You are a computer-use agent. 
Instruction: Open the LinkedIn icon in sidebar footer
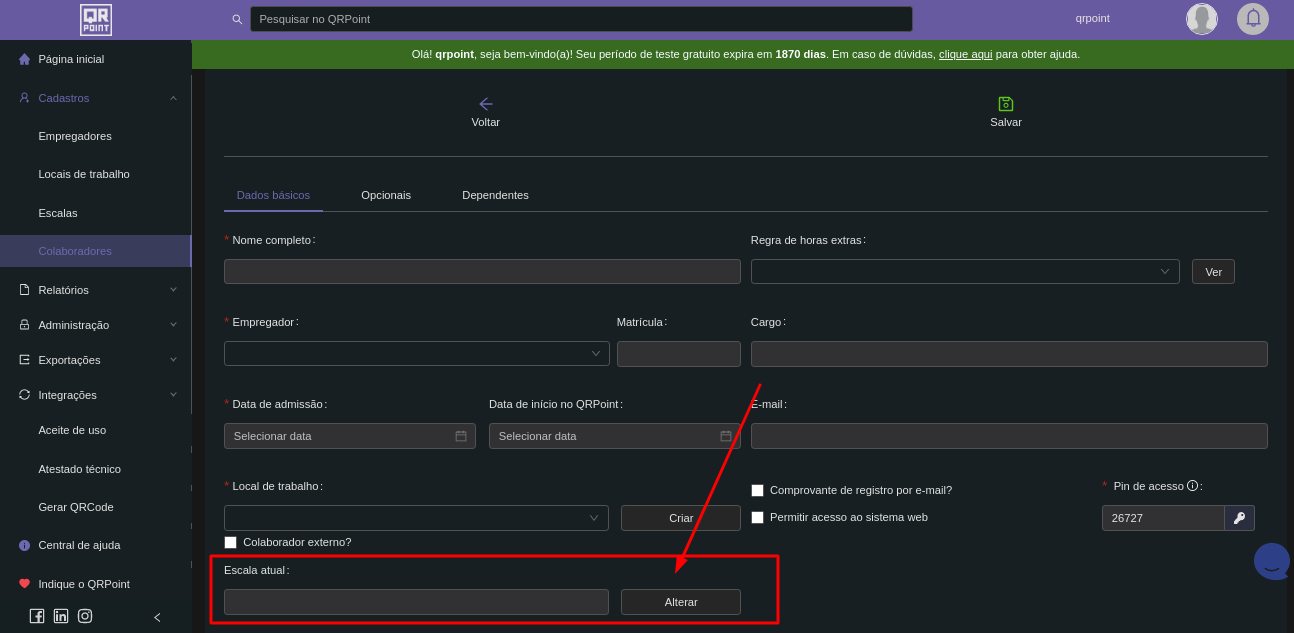coord(61,616)
